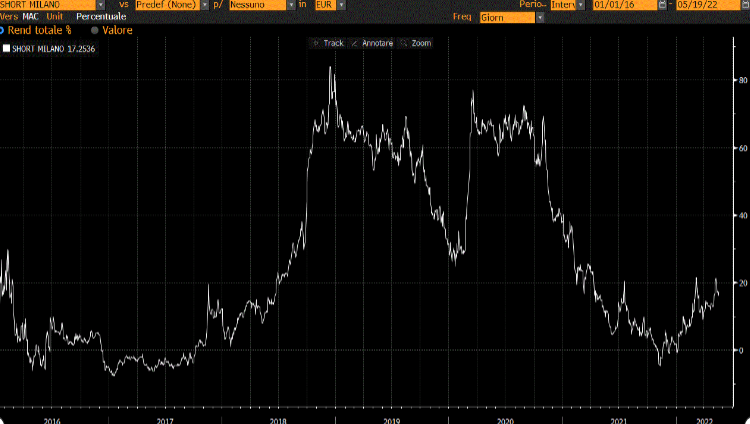Activate the Zoom magnifier tool
The width and height of the screenshot is (750, 424).
click(x=415, y=43)
